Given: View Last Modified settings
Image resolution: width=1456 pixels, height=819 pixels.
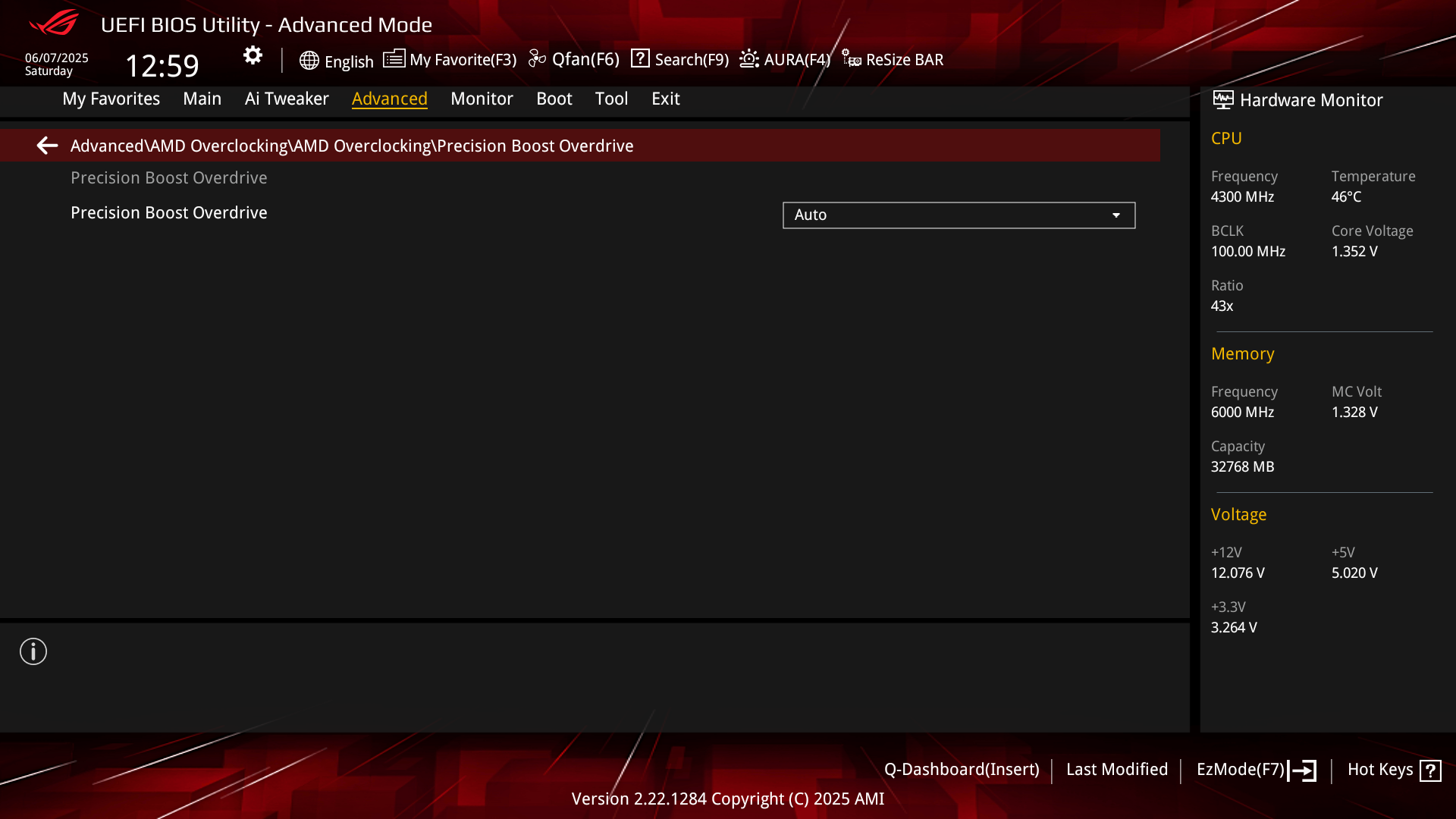Looking at the screenshot, I should click(1117, 770).
